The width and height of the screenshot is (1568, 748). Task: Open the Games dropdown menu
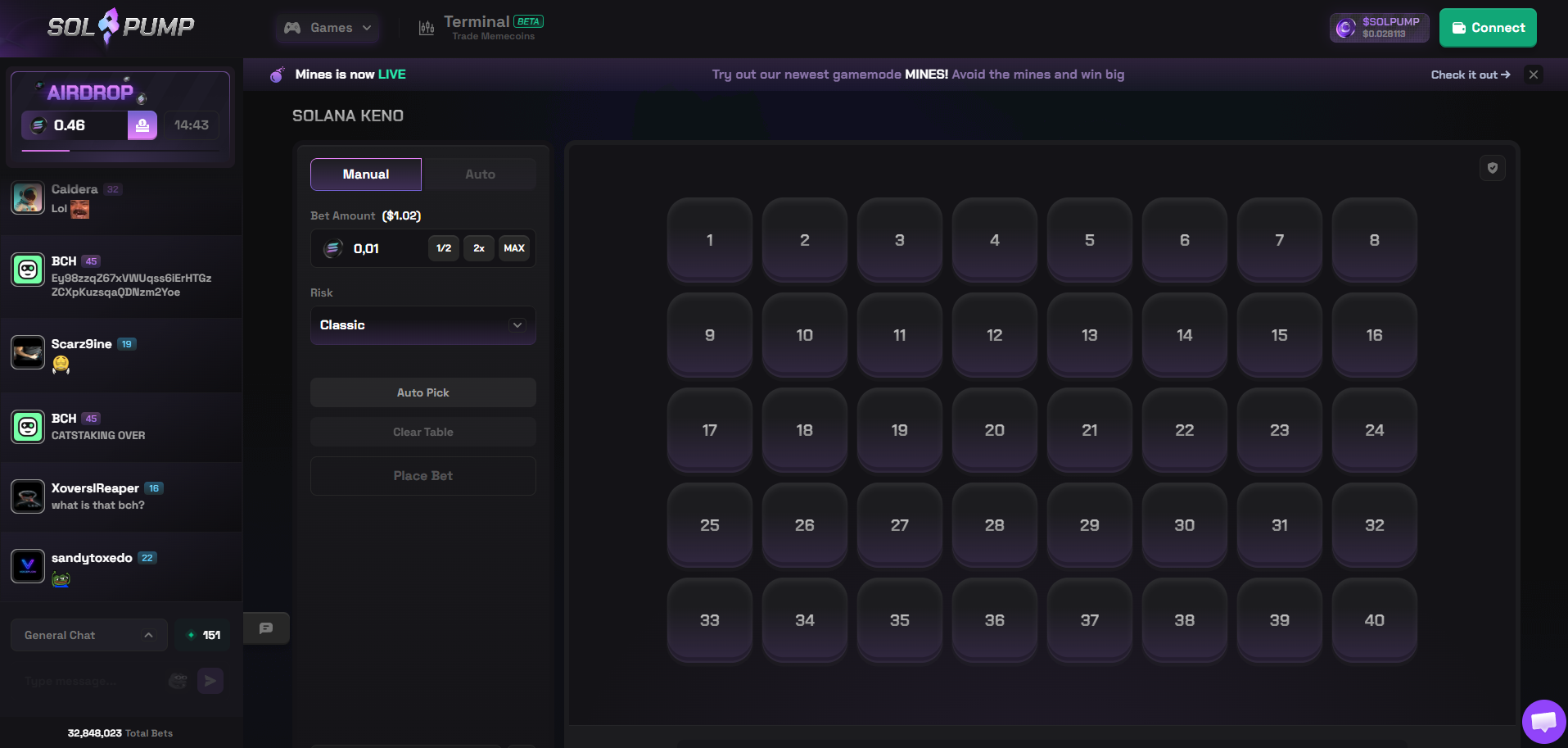[x=328, y=28]
